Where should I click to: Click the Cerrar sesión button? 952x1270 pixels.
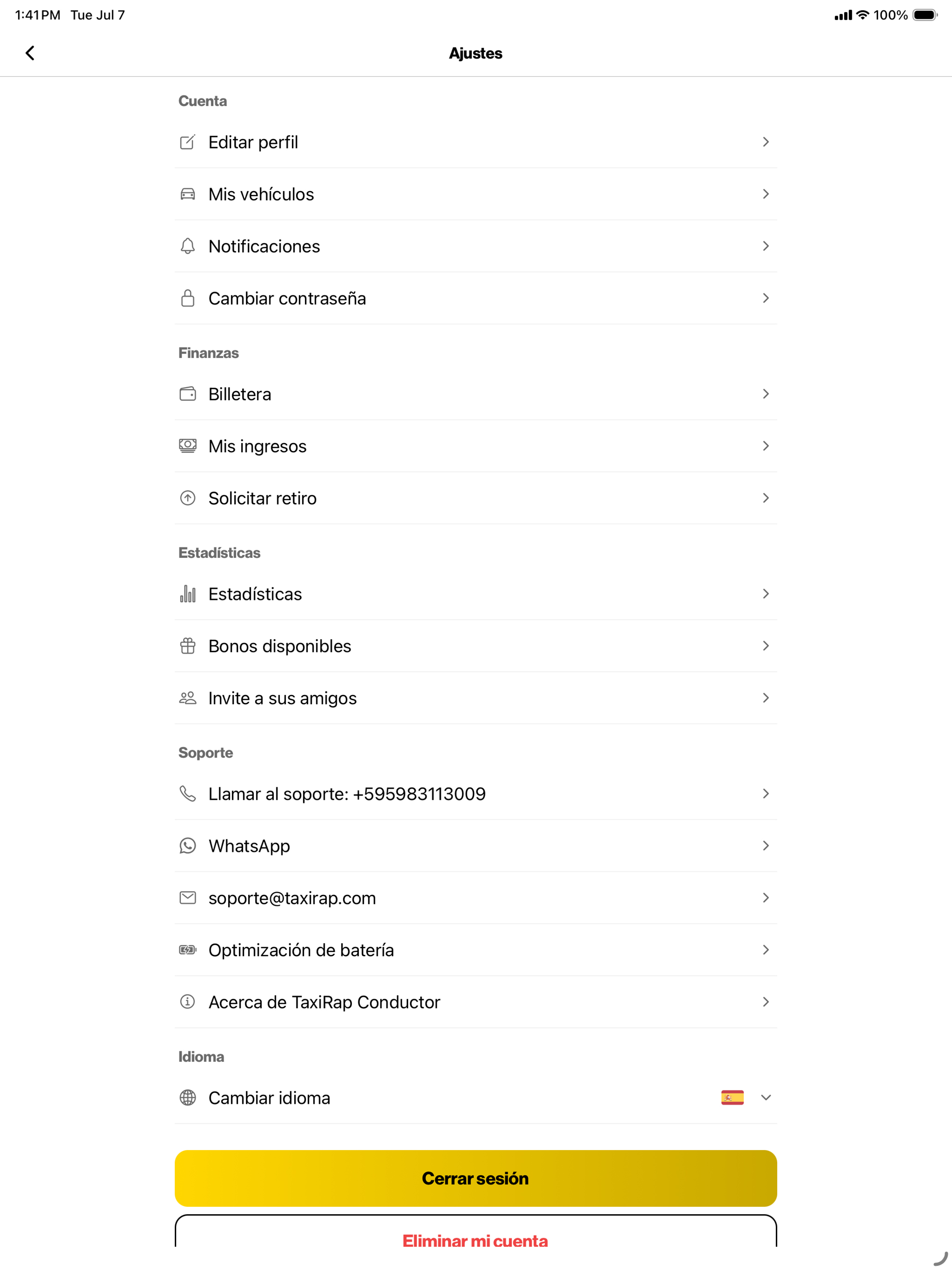point(476,1178)
